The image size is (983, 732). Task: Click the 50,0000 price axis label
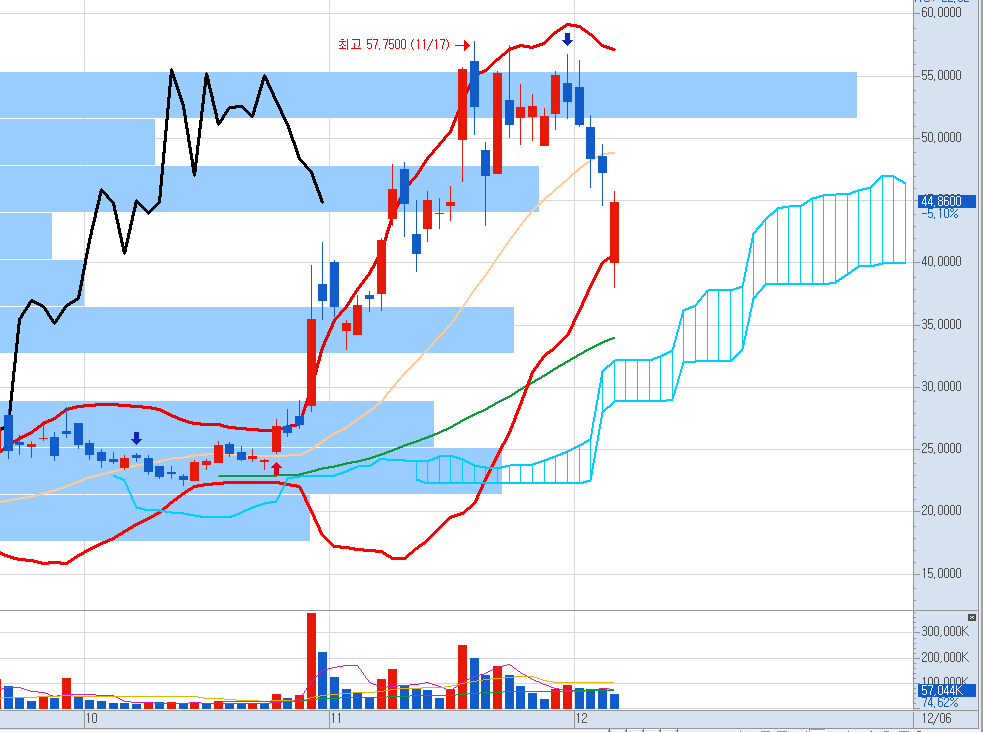[x=941, y=137]
